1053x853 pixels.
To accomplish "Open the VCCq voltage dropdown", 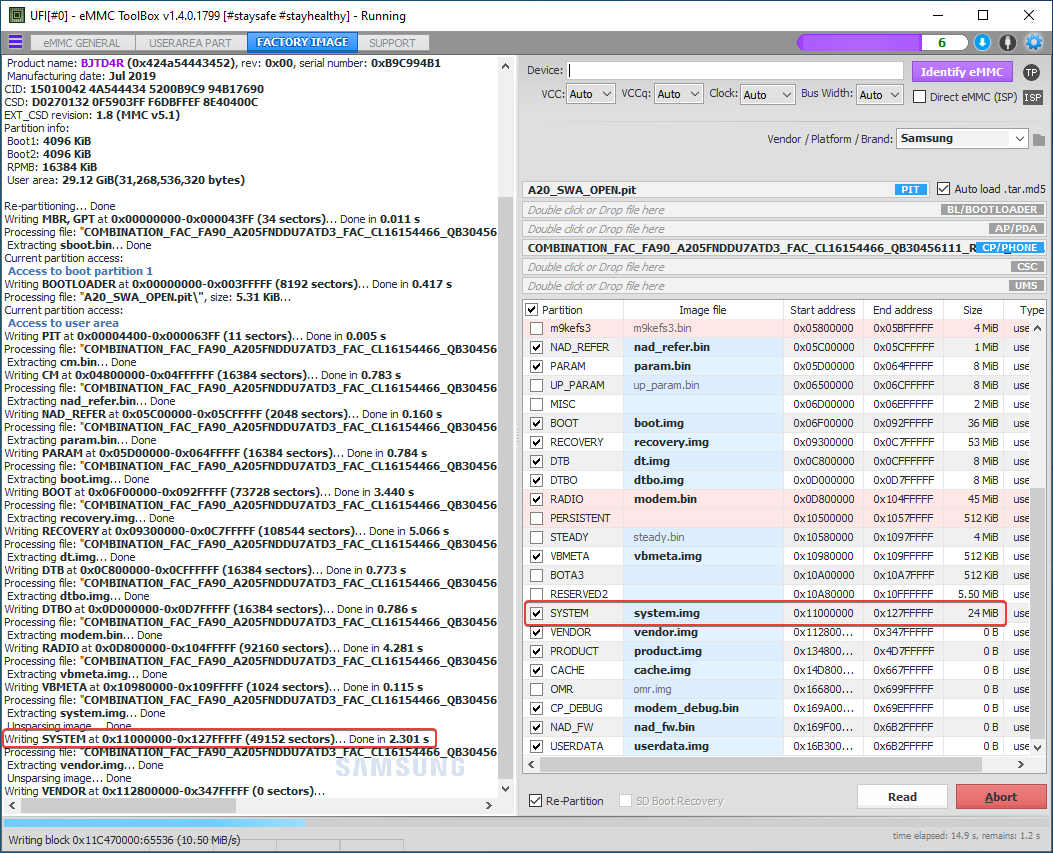I will [678, 94].
